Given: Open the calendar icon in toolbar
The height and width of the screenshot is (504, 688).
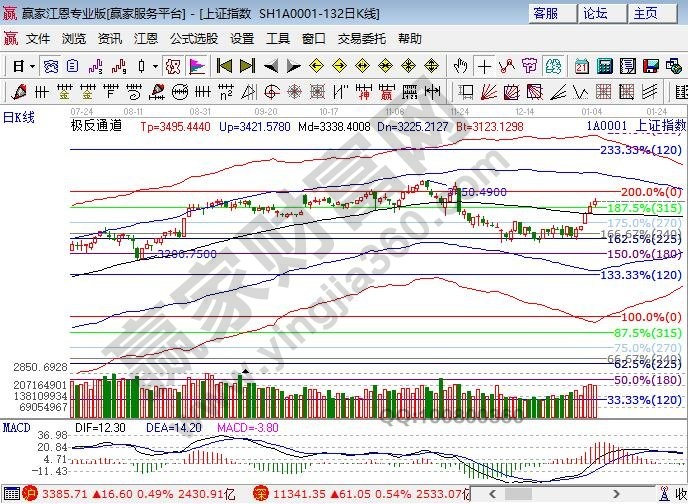Looking at the screenshot, I should [x=582, y=66].
